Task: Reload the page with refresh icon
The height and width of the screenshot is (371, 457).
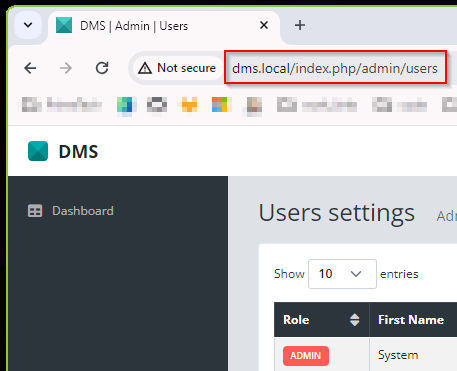Action: pyautogui.click(x=102, y=68)
